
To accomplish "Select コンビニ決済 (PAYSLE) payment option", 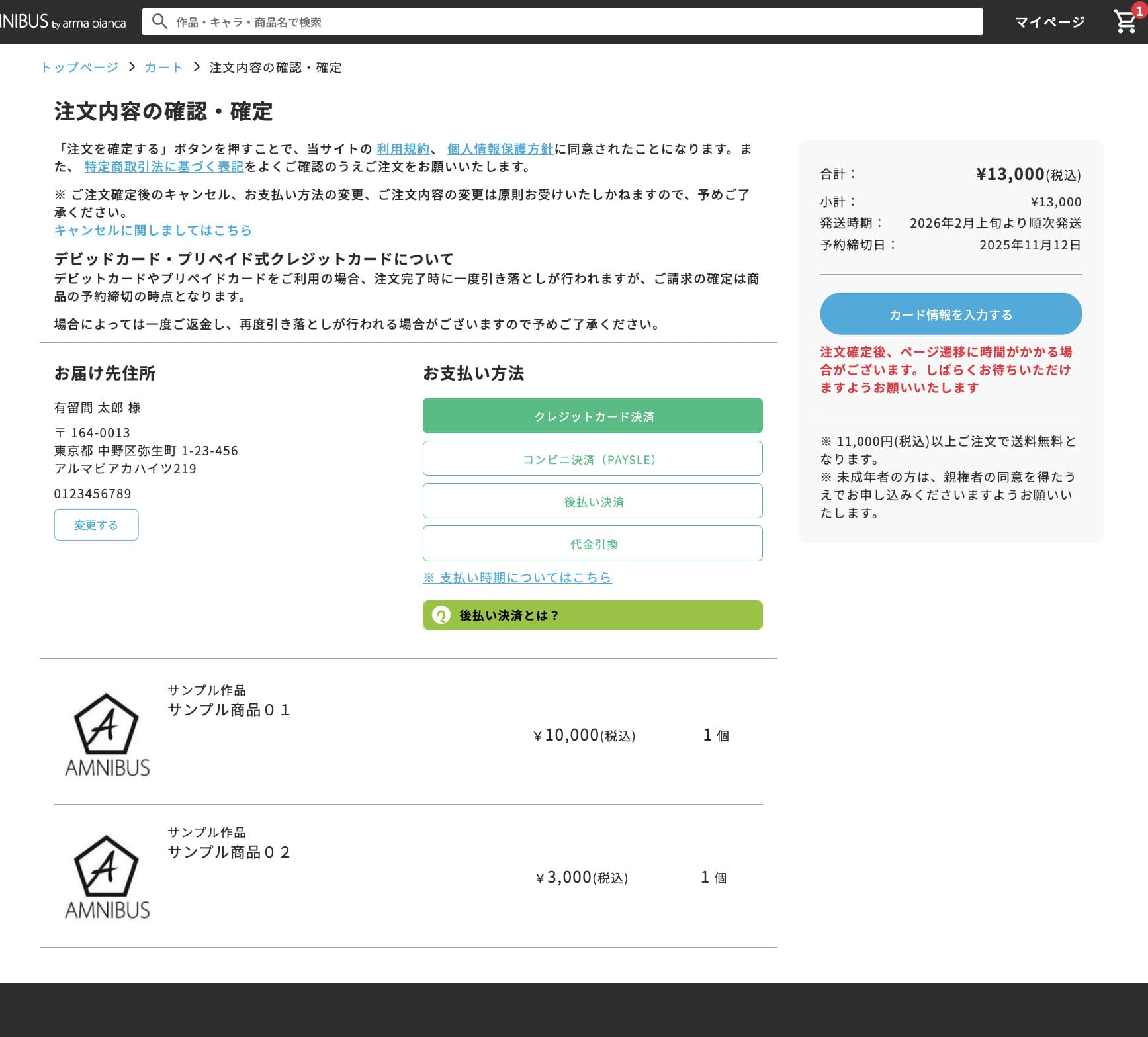I will pyautogui.click(x=592, y=459).
